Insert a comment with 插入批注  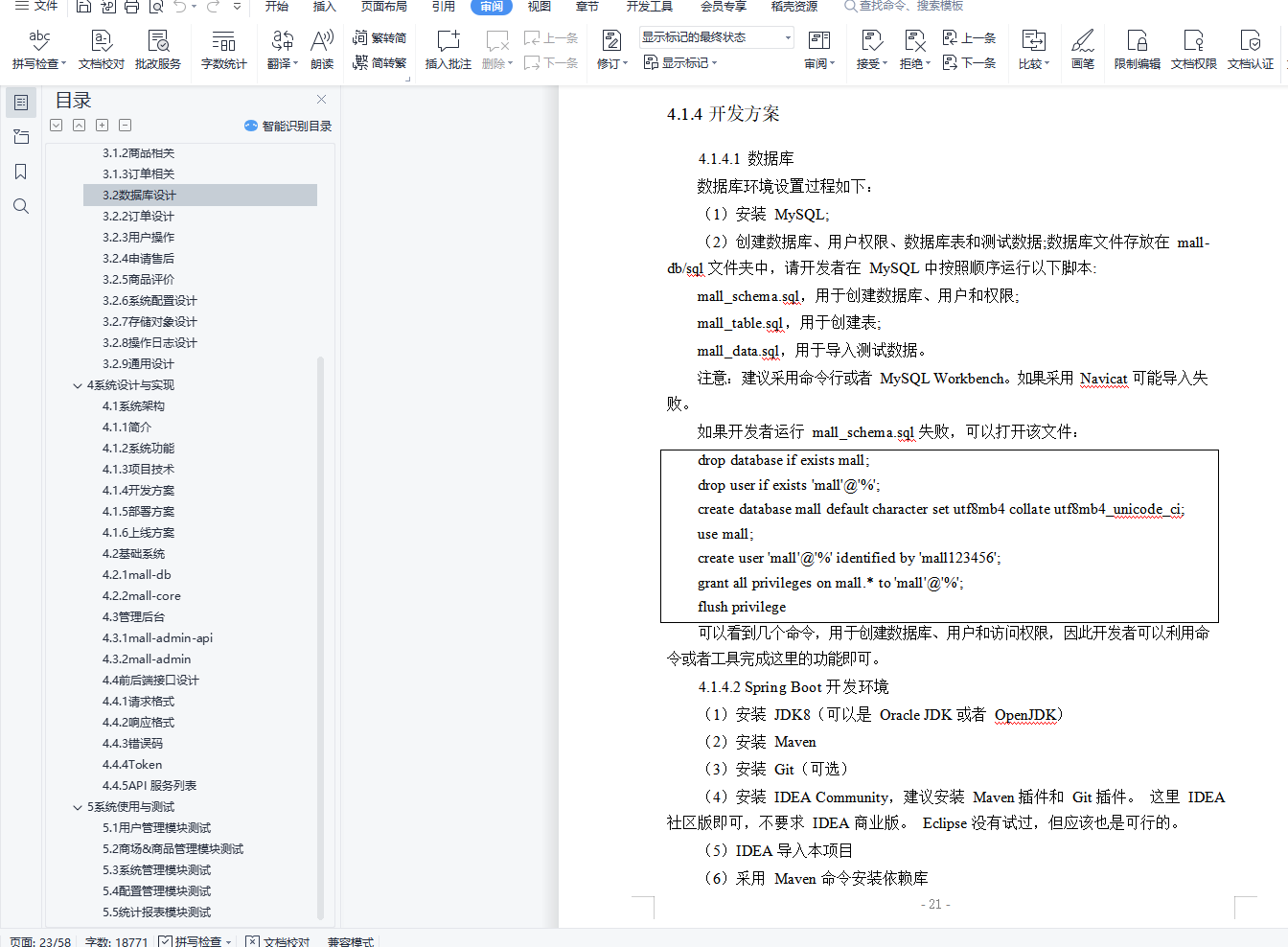tap(448, 50)
